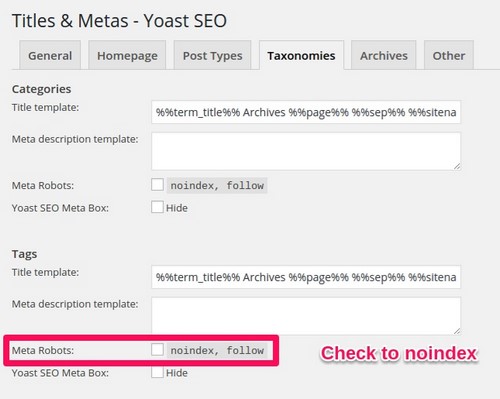Image resolution: width=500 pixels, height=399 pixels.
Task: Open the Other tab
Action: 449,55
